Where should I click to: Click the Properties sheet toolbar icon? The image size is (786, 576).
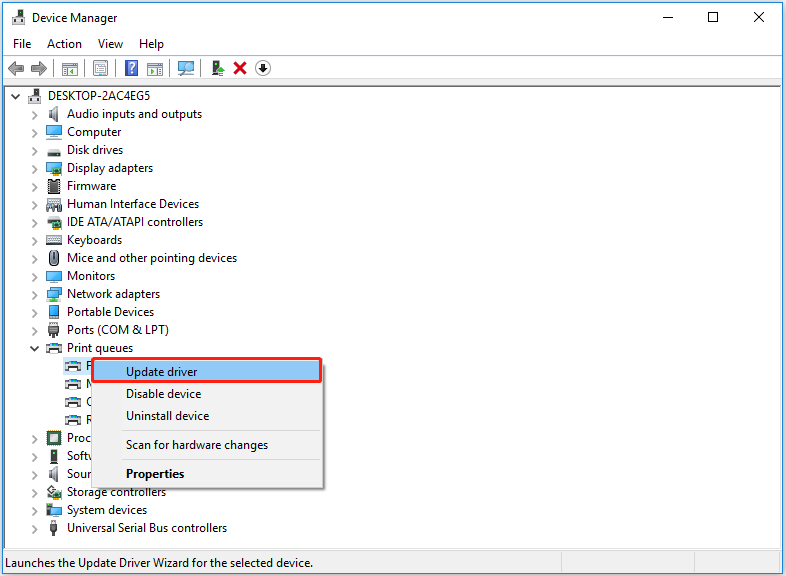pos(100,68)
